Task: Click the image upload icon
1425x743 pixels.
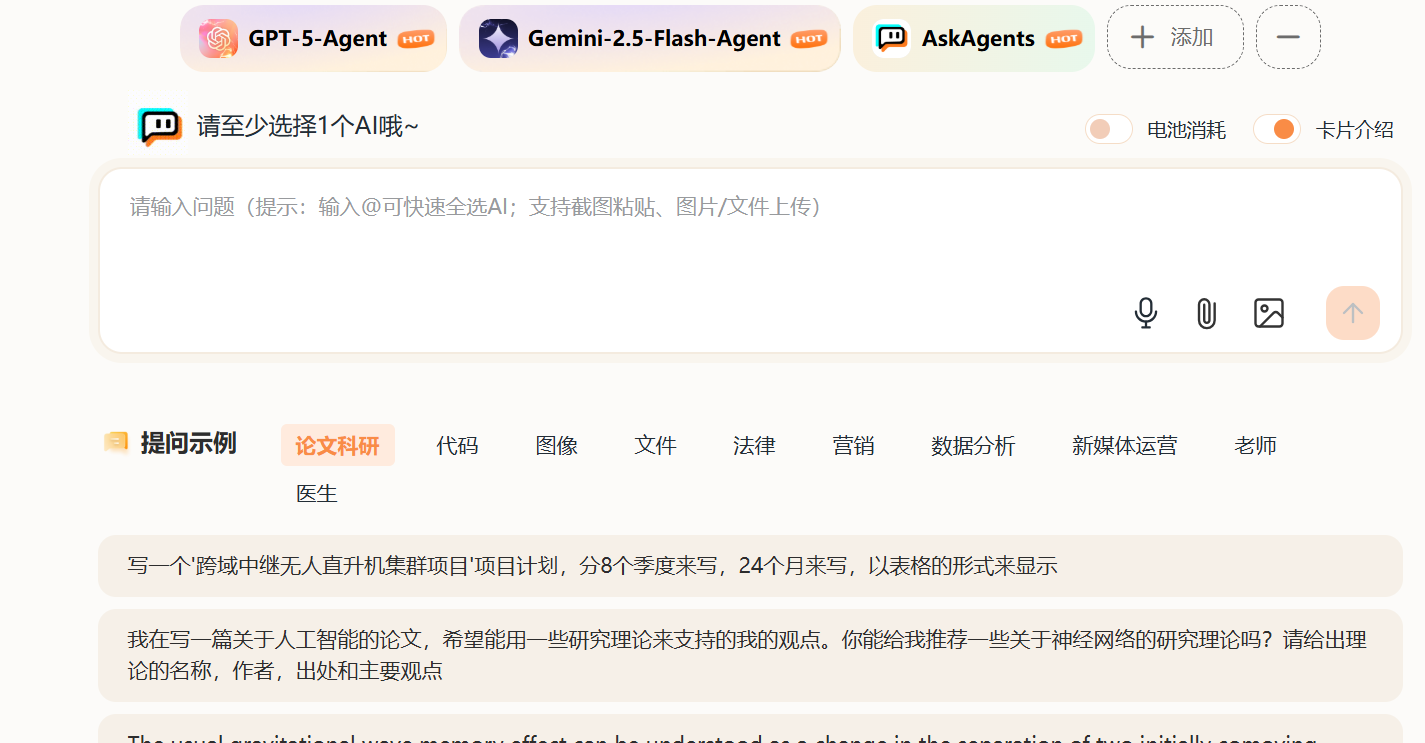Action: tap(1268, 313)
